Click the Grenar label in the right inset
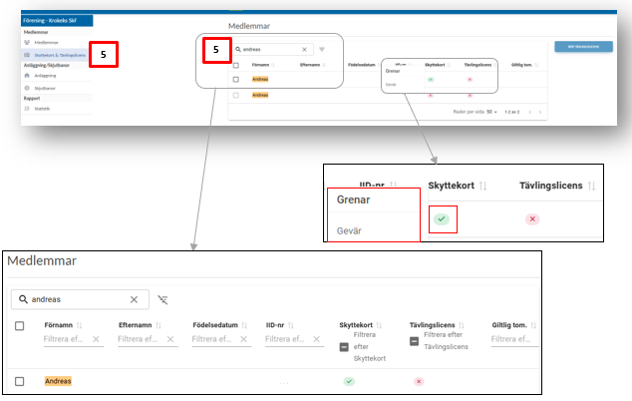Screen dimensions: 632x401 click(353, 199)
